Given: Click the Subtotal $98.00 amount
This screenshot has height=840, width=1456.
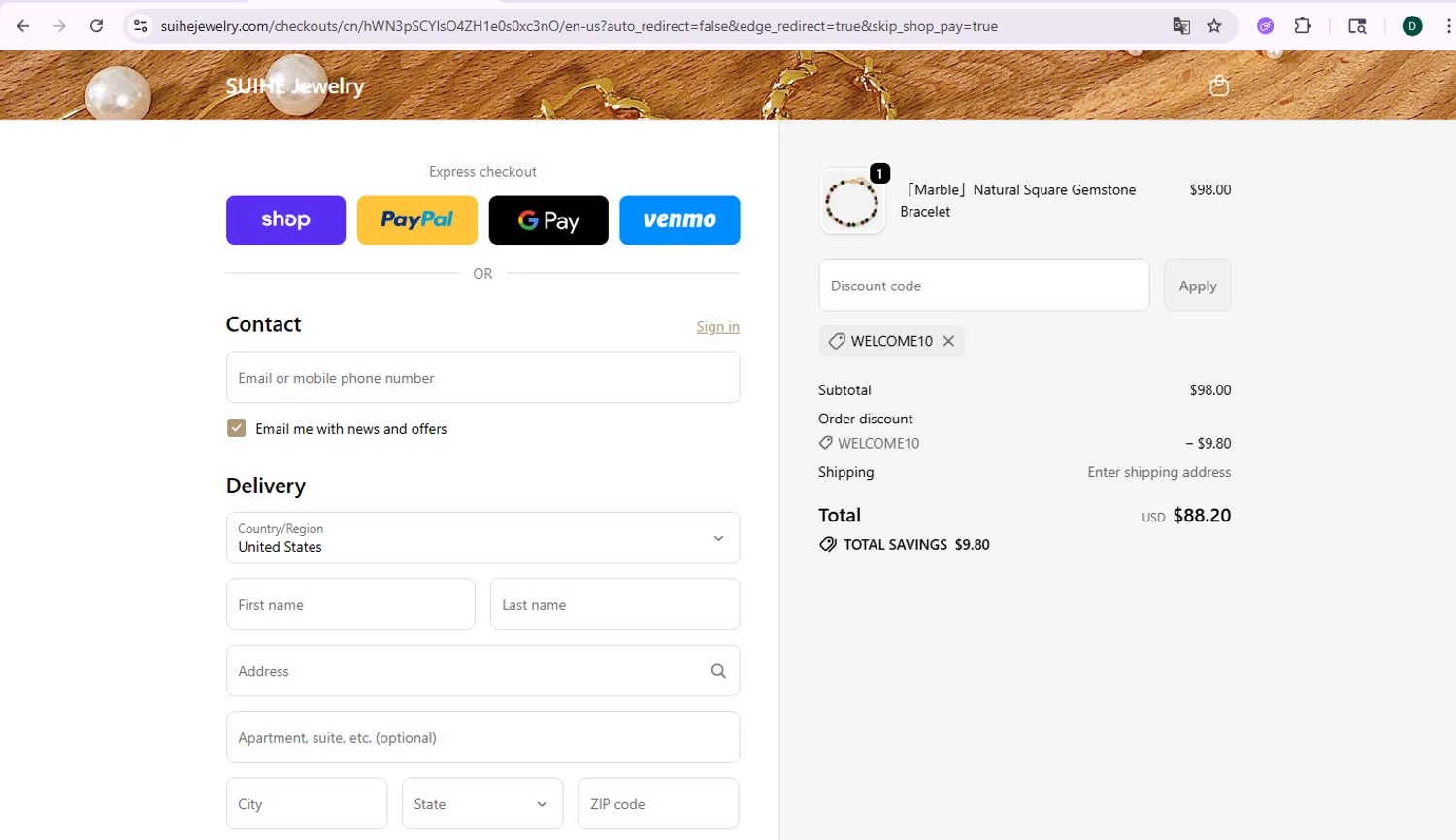Looking at the screenshot, I should (x=1210, y=390).
